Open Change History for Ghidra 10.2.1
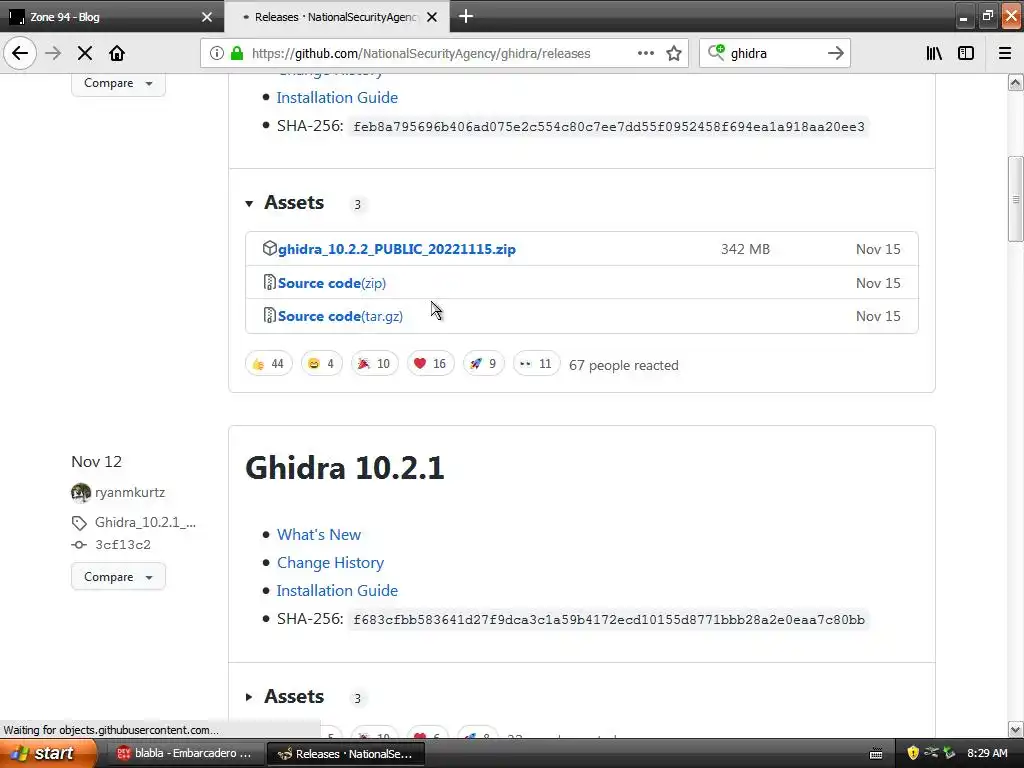Screen dimensions: 1024x768 (330, 562)
